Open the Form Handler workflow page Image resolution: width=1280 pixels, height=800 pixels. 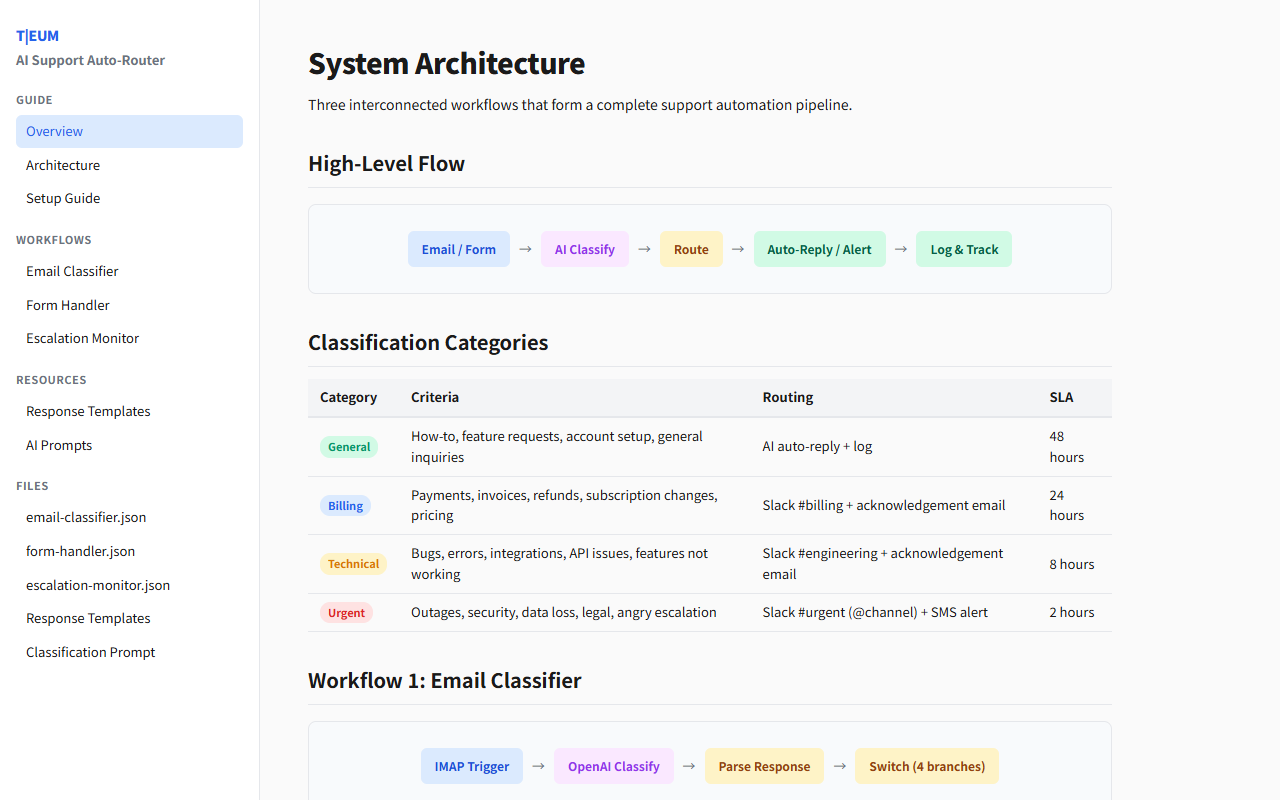pyautogui.click(x=67, y=304)
